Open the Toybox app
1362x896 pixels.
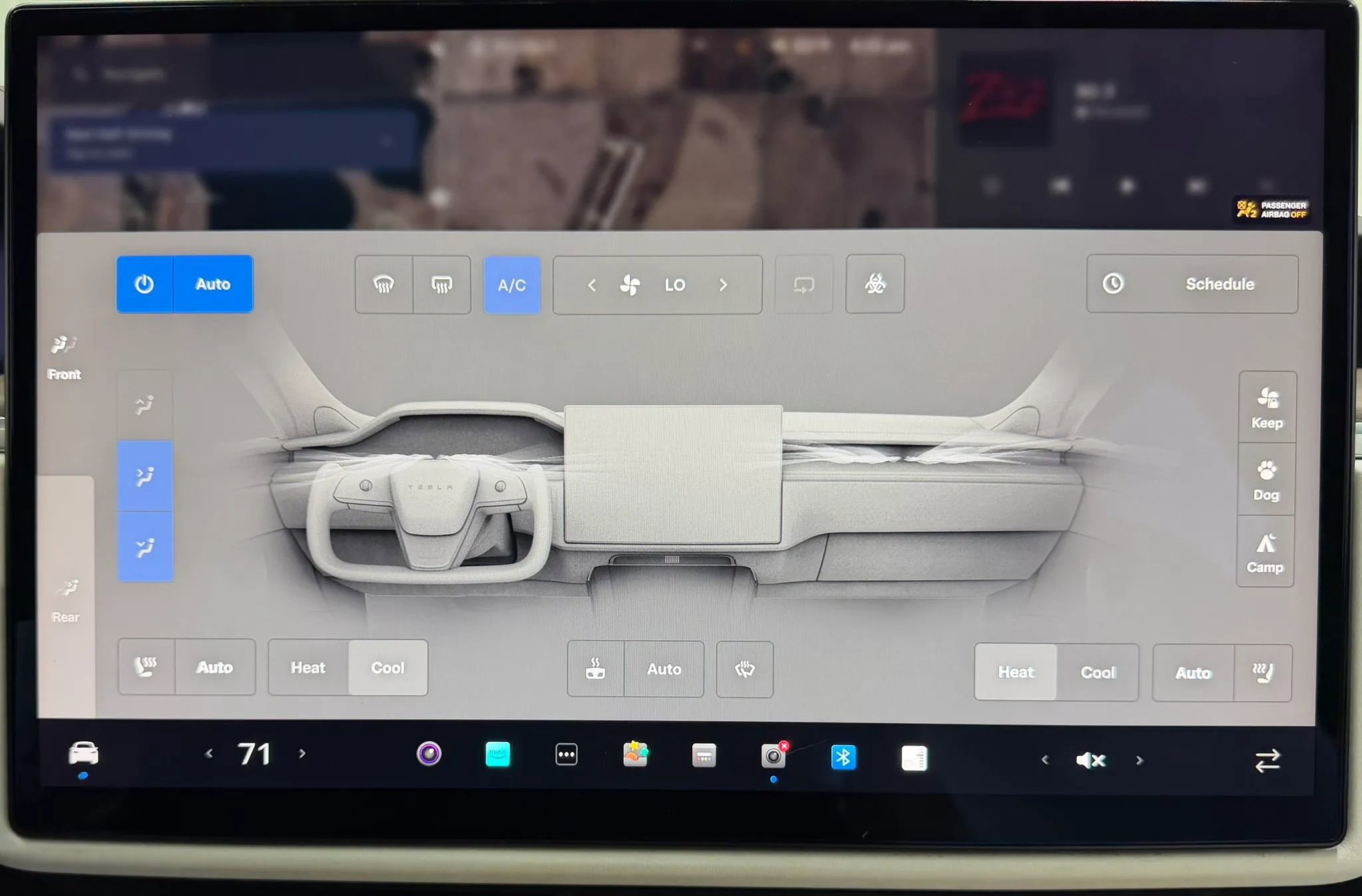tap(636, 754)
